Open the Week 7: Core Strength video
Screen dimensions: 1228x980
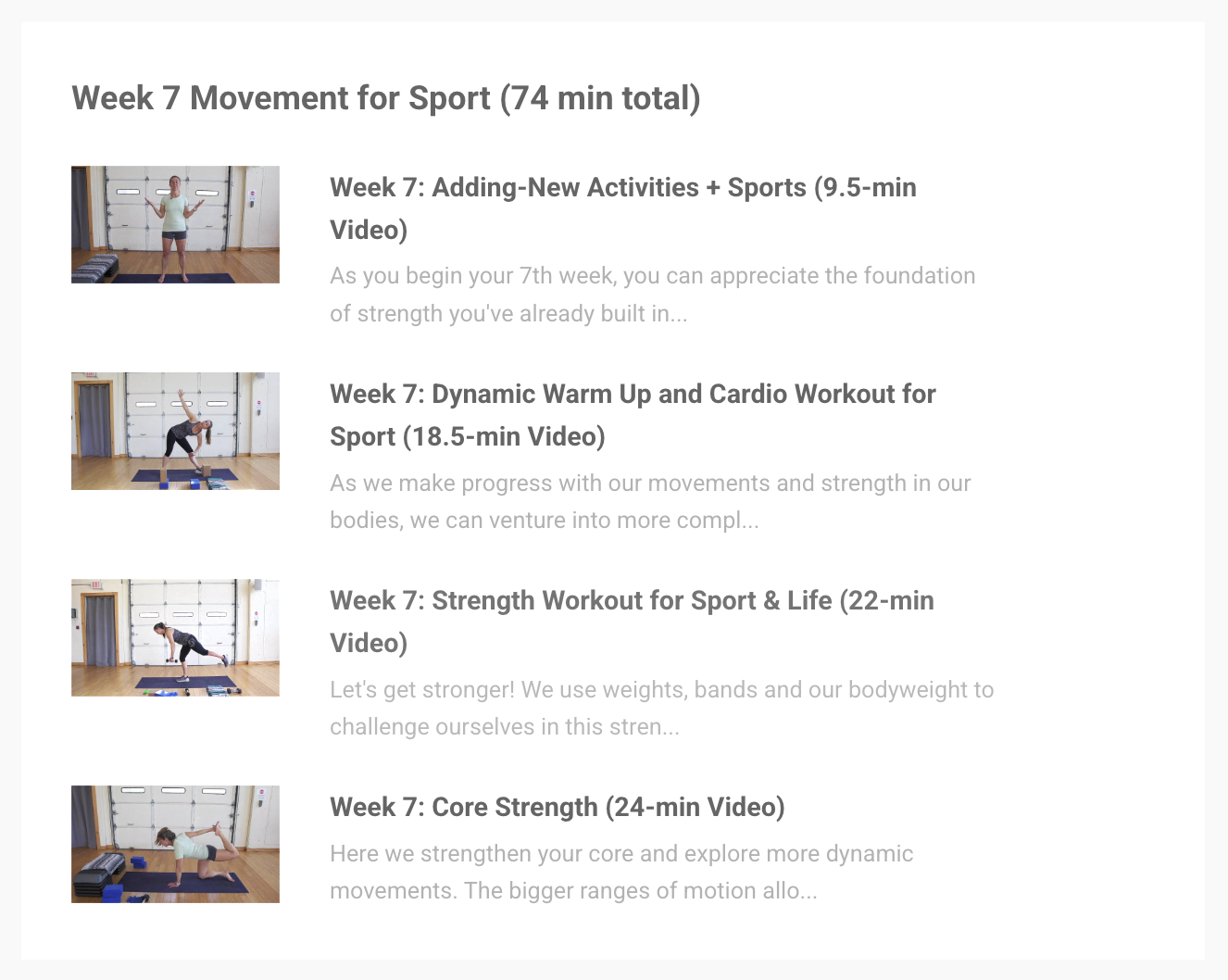pyautogui.click(x=557, y=807)
